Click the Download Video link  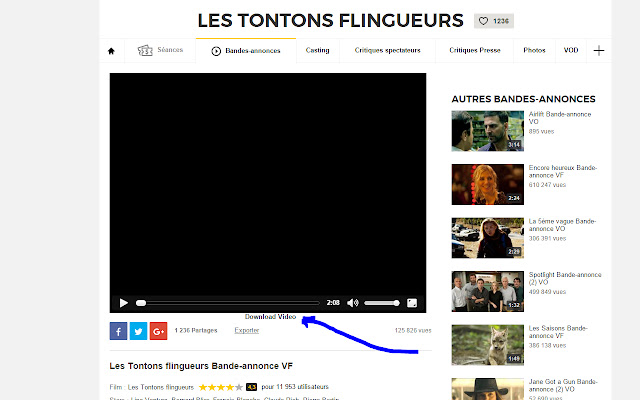tap(270, 316)
